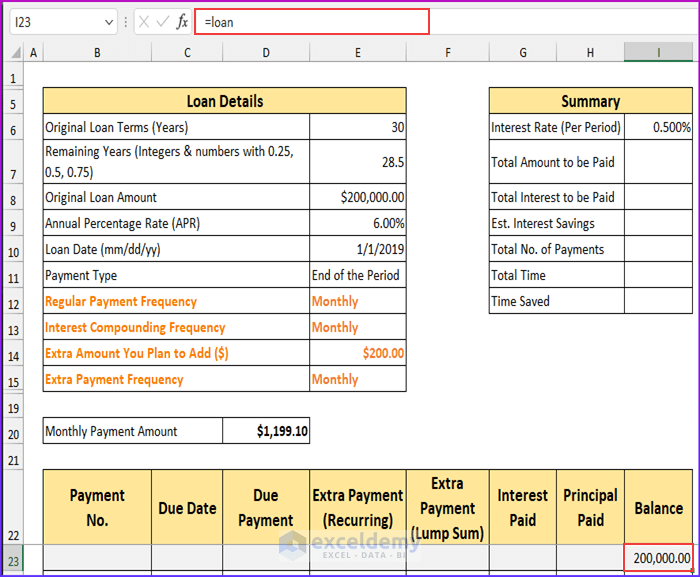Select the Regular Payment Frequency Monthly cell
This screenshot has width=700, height=577.
tap(357, 302)
